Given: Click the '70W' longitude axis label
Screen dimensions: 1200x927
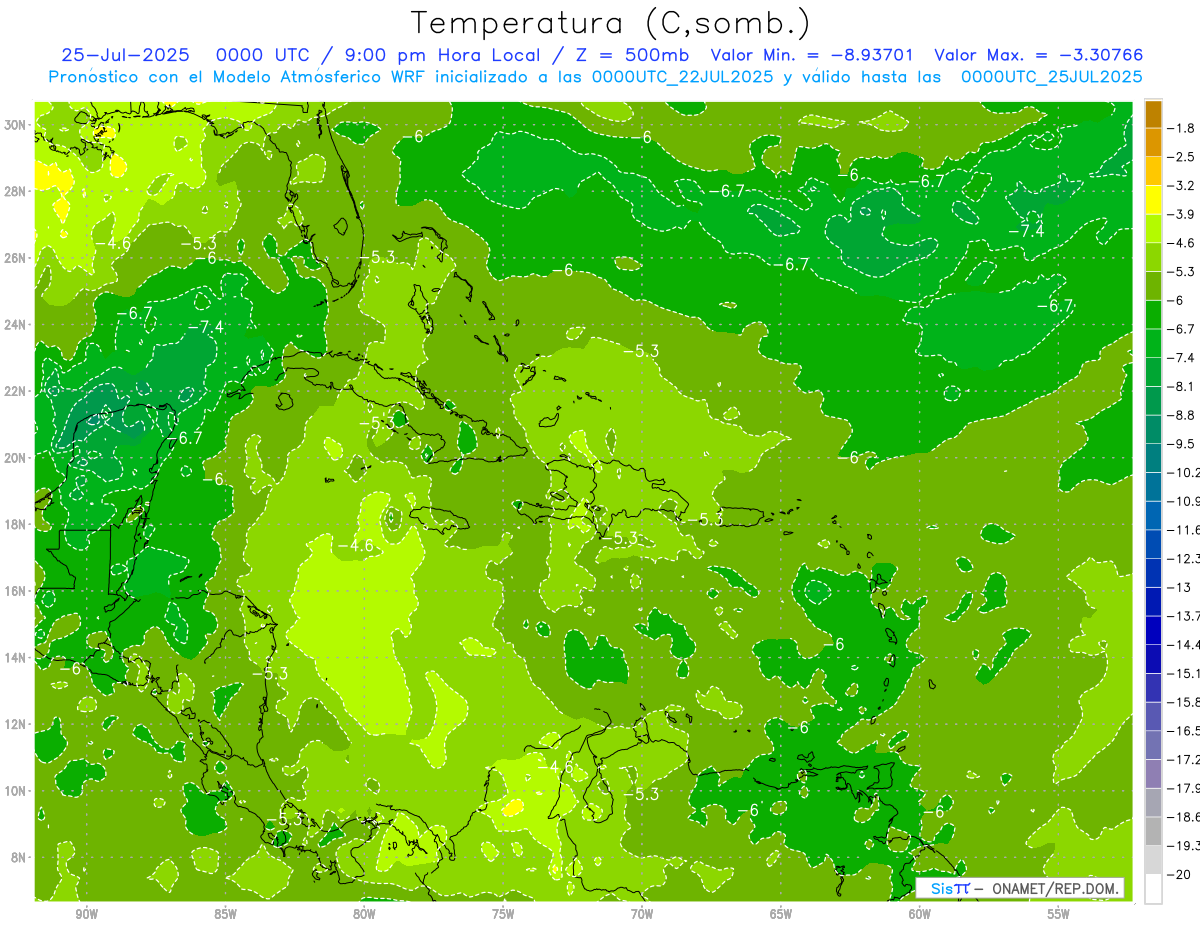Looking at the screenshot, I should (x=642, y=914).
